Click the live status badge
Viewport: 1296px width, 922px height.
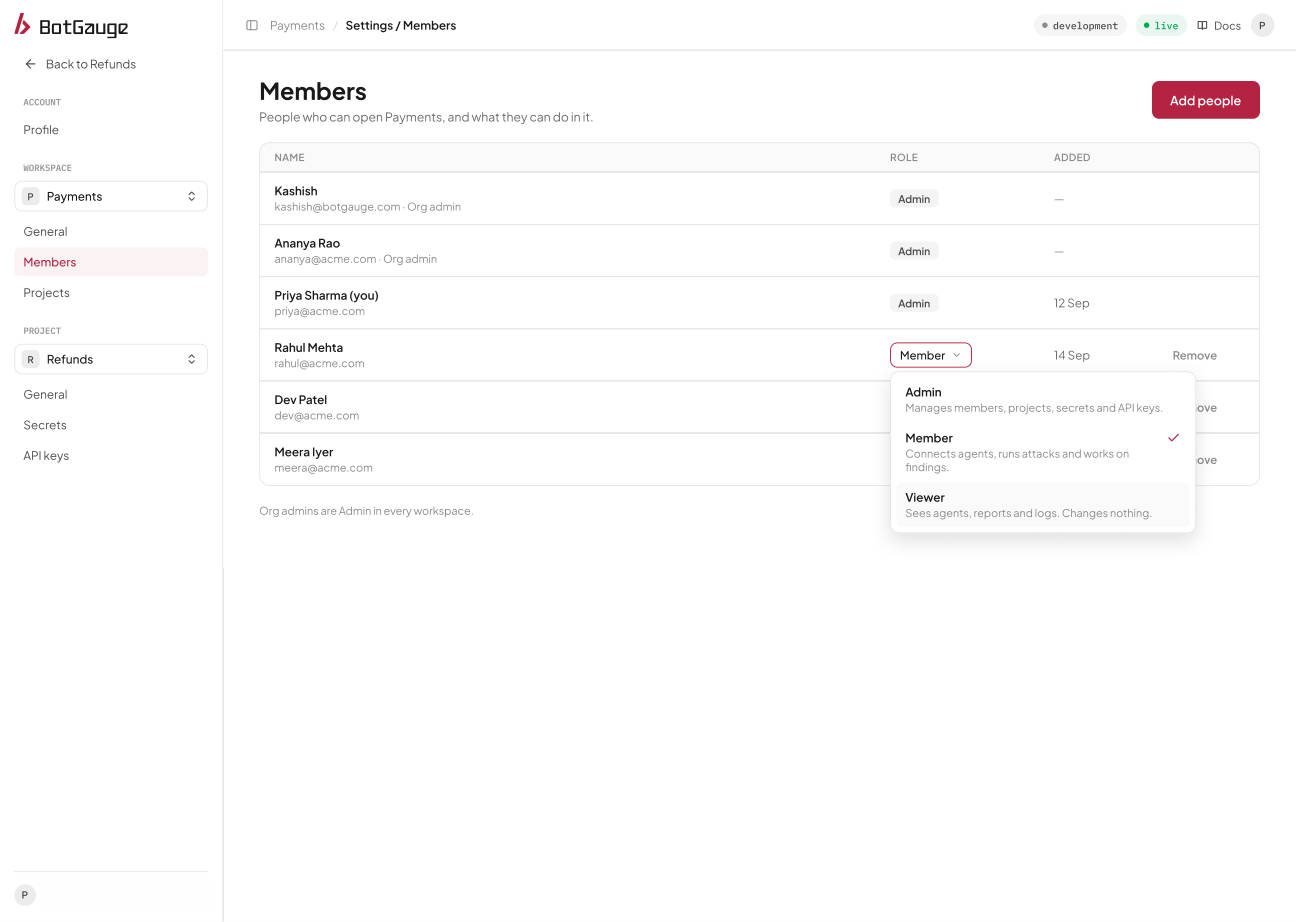point(1160,25)
